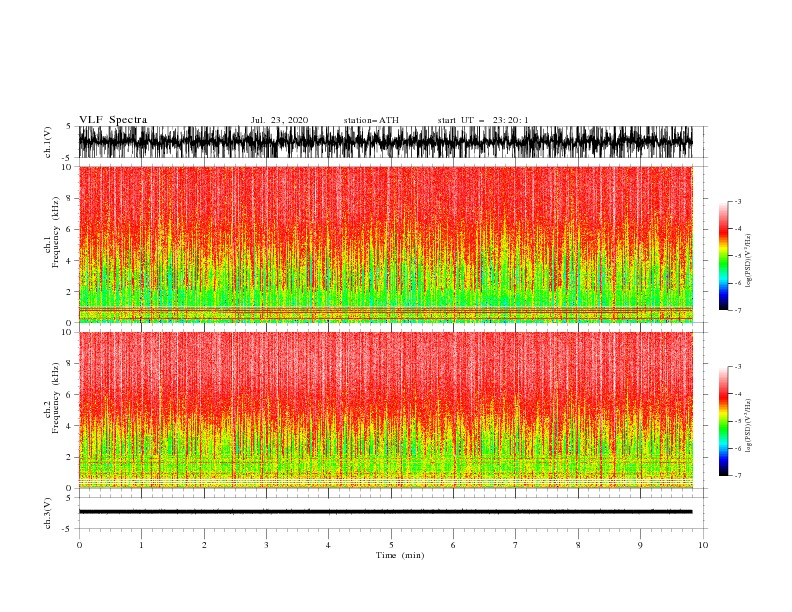Viewport: 792px width, 612px height.
Task: Click the "-5" tick on ch.2 colorbar
Action: (737, 421)
